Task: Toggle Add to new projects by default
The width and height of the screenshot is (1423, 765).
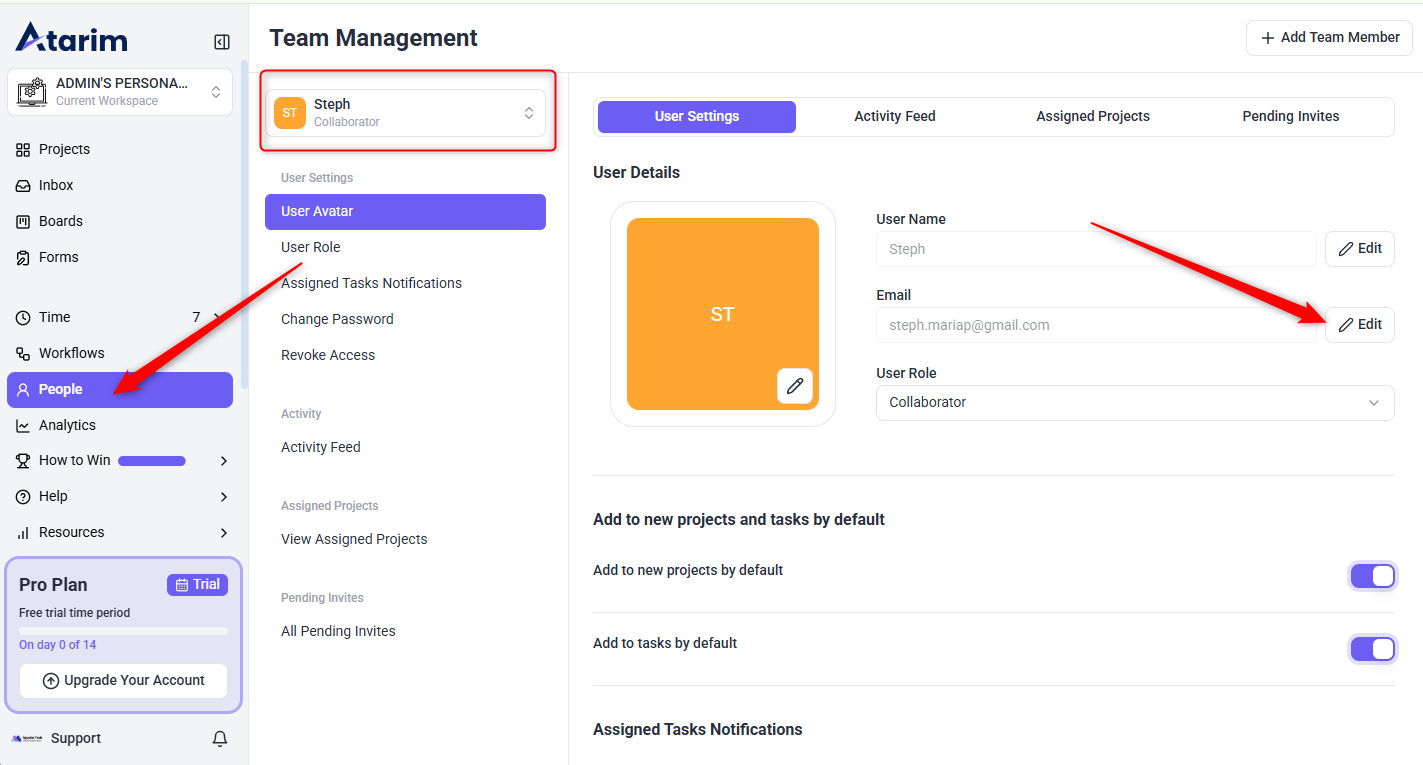Action: 1372,576
